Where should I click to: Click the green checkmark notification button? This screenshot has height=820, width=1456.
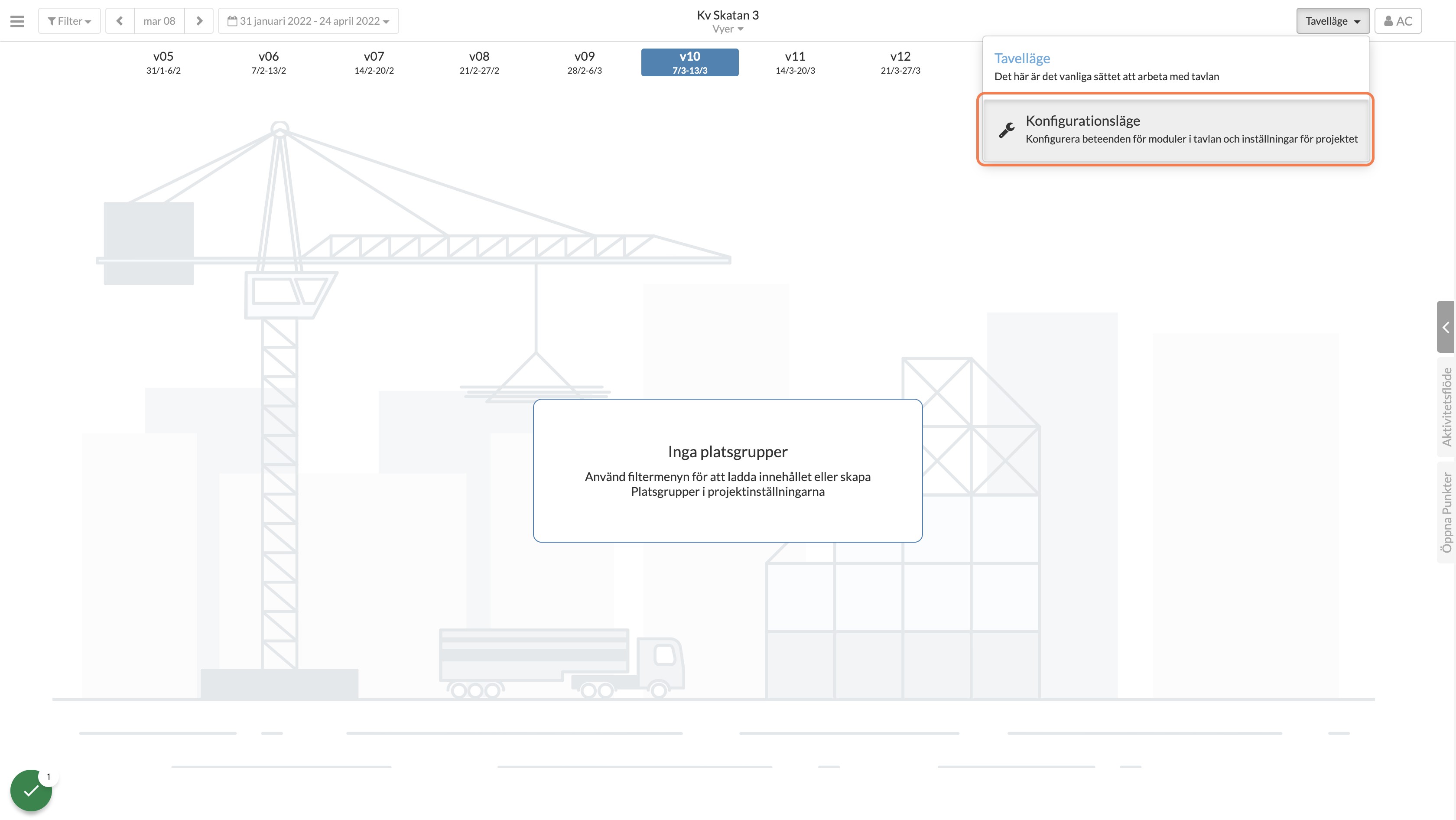pos(31,790)
